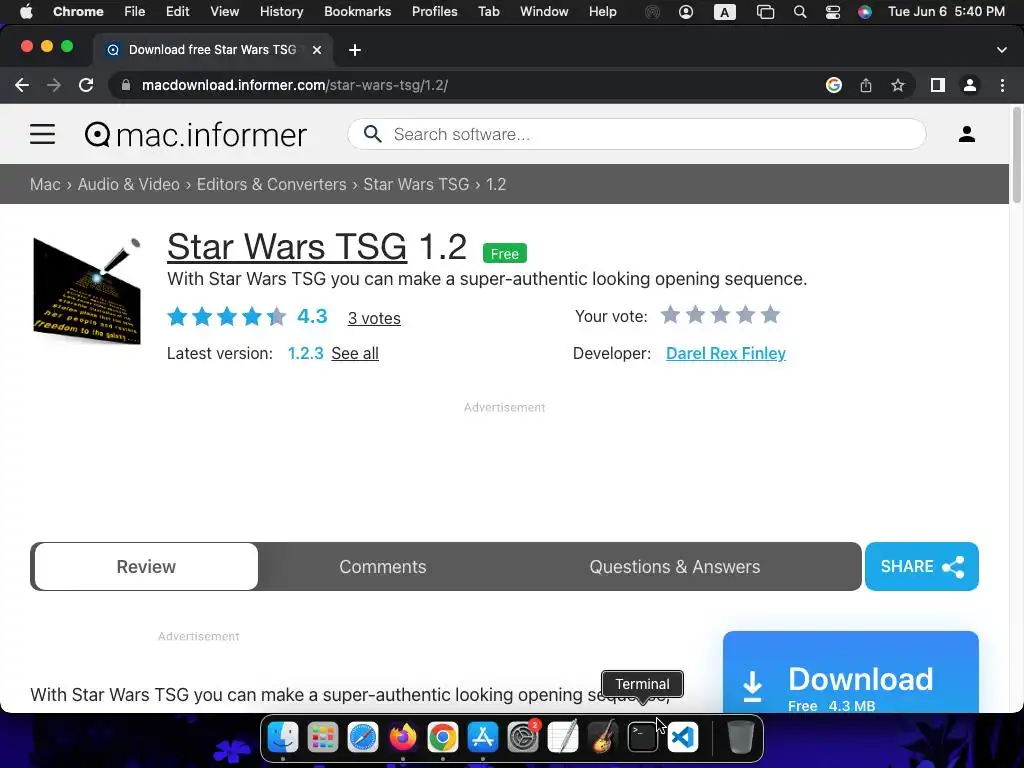
Task: Click the search magnifier icon in search box
Action: click(372, 134)
